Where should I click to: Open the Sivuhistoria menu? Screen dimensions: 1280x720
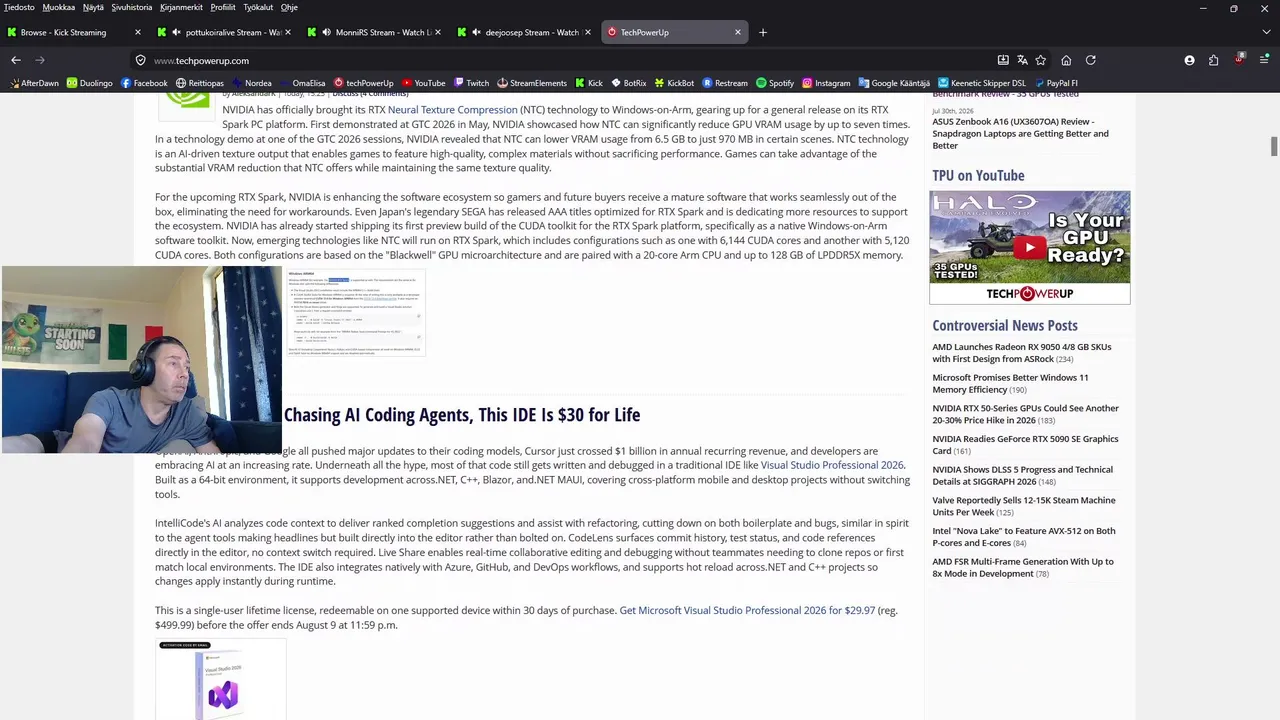[x=131, y=7]
